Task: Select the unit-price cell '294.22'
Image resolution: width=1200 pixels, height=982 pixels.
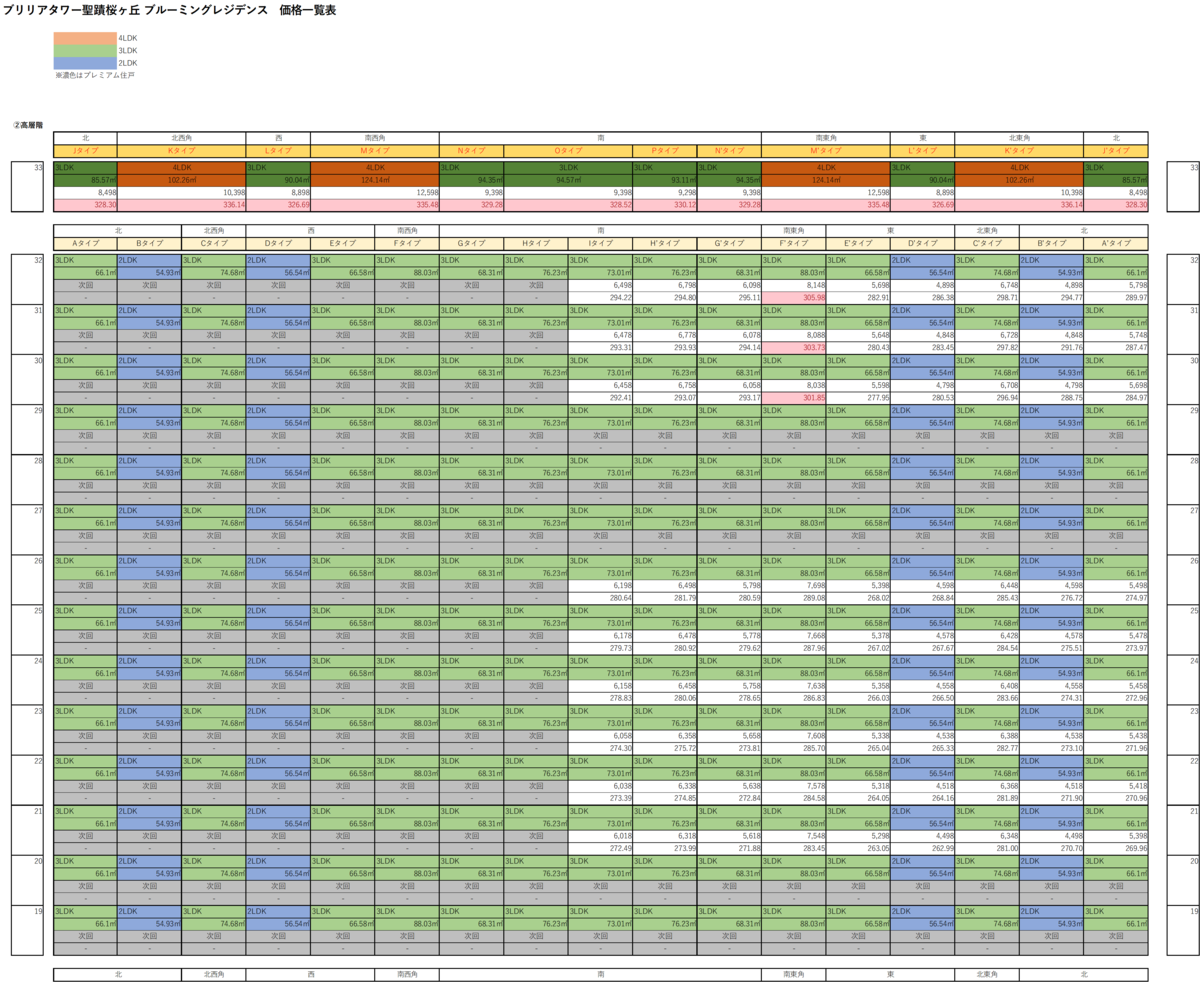Action: [600, 297]
